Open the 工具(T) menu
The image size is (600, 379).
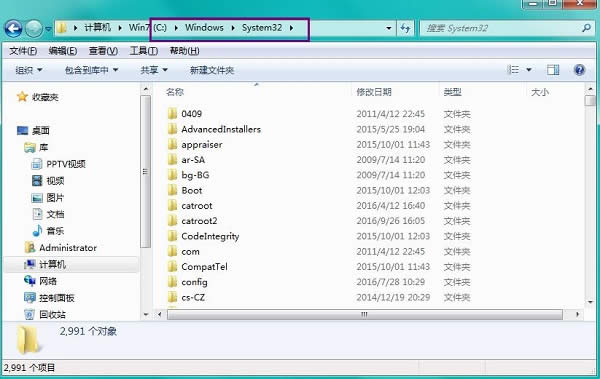click(x=143, y=51)
